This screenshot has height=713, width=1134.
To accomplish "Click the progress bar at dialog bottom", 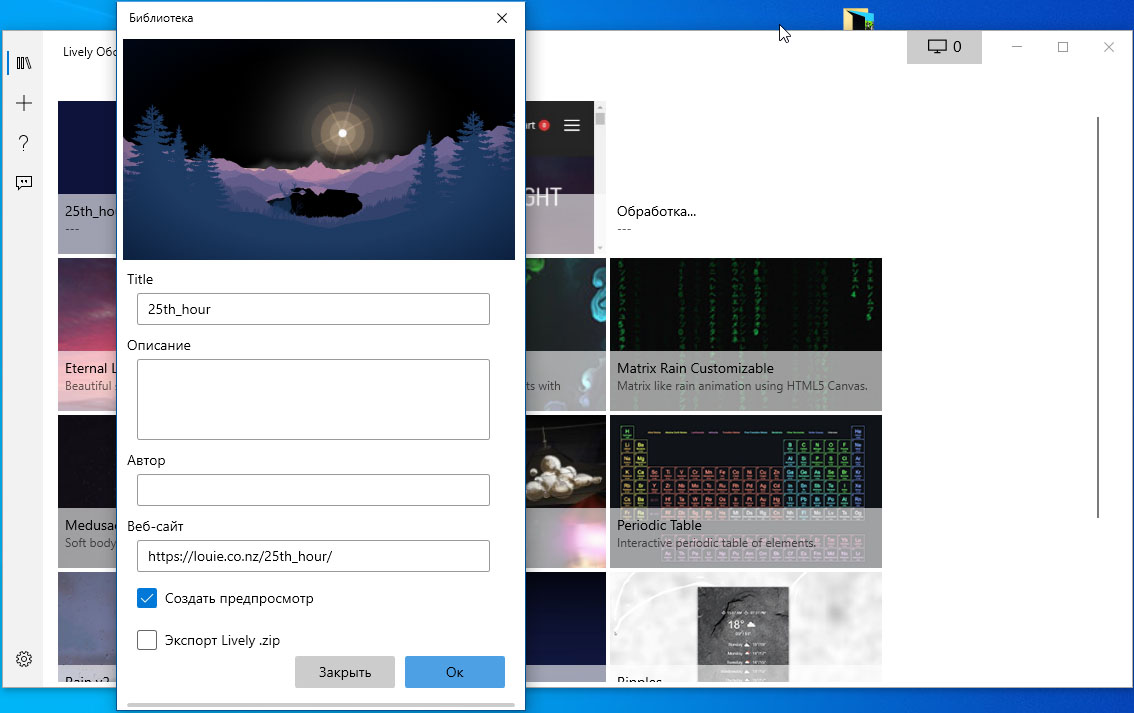I will (320, 704).
